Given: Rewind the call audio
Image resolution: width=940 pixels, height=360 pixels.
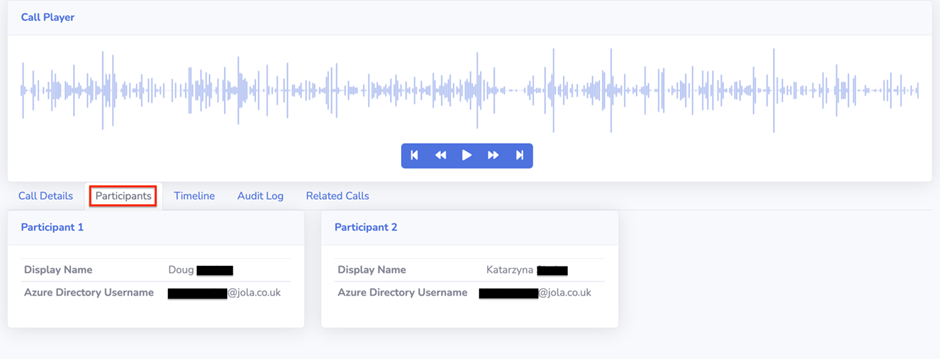Looking at the screenshot, I should pos(441,156).
